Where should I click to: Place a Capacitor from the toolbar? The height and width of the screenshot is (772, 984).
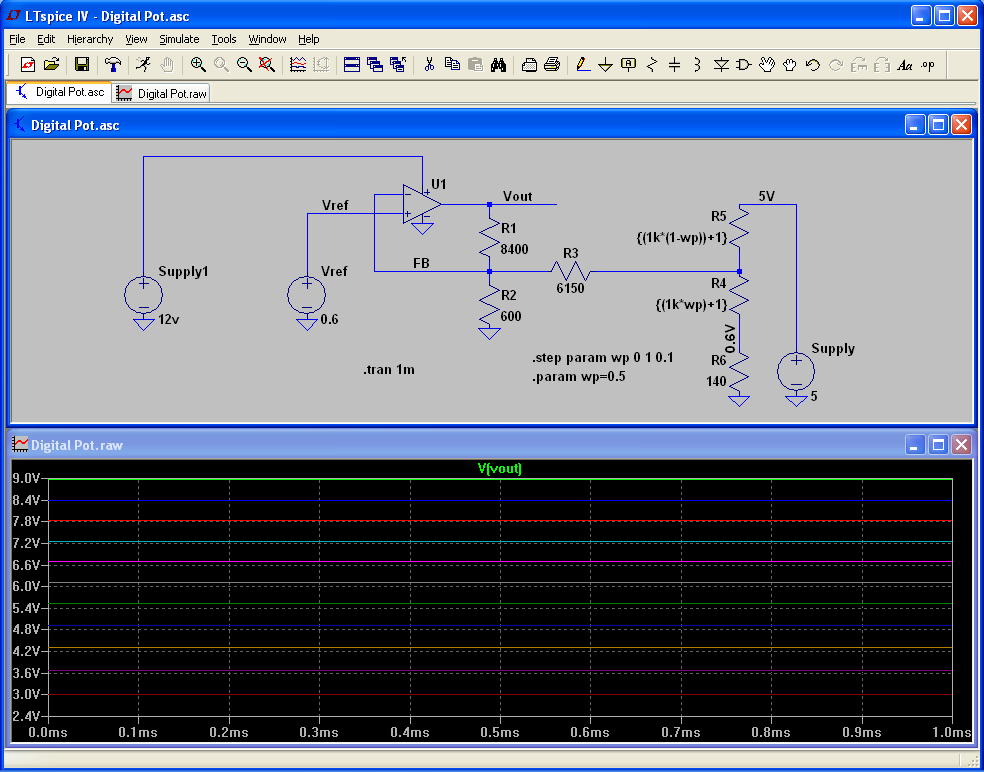click(x=675, y=64)
